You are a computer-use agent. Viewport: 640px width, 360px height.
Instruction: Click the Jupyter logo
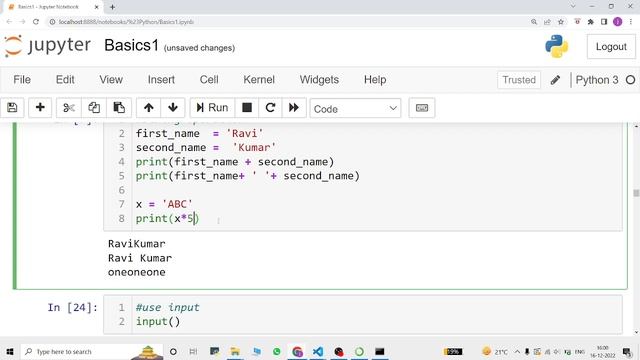click(x=47, y=46)
